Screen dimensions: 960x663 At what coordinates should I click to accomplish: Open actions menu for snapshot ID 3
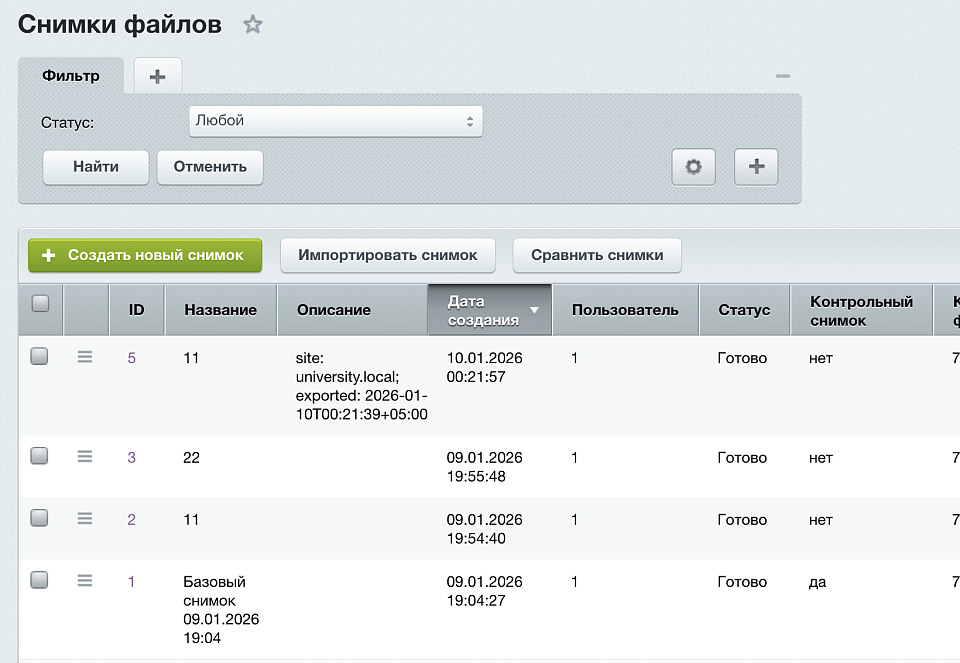84,456
